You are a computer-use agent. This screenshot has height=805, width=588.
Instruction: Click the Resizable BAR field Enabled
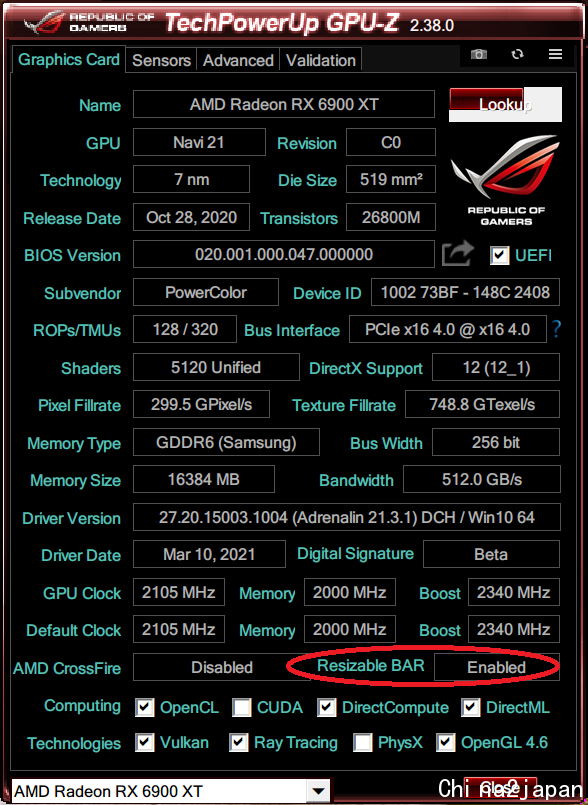point(497,667)
